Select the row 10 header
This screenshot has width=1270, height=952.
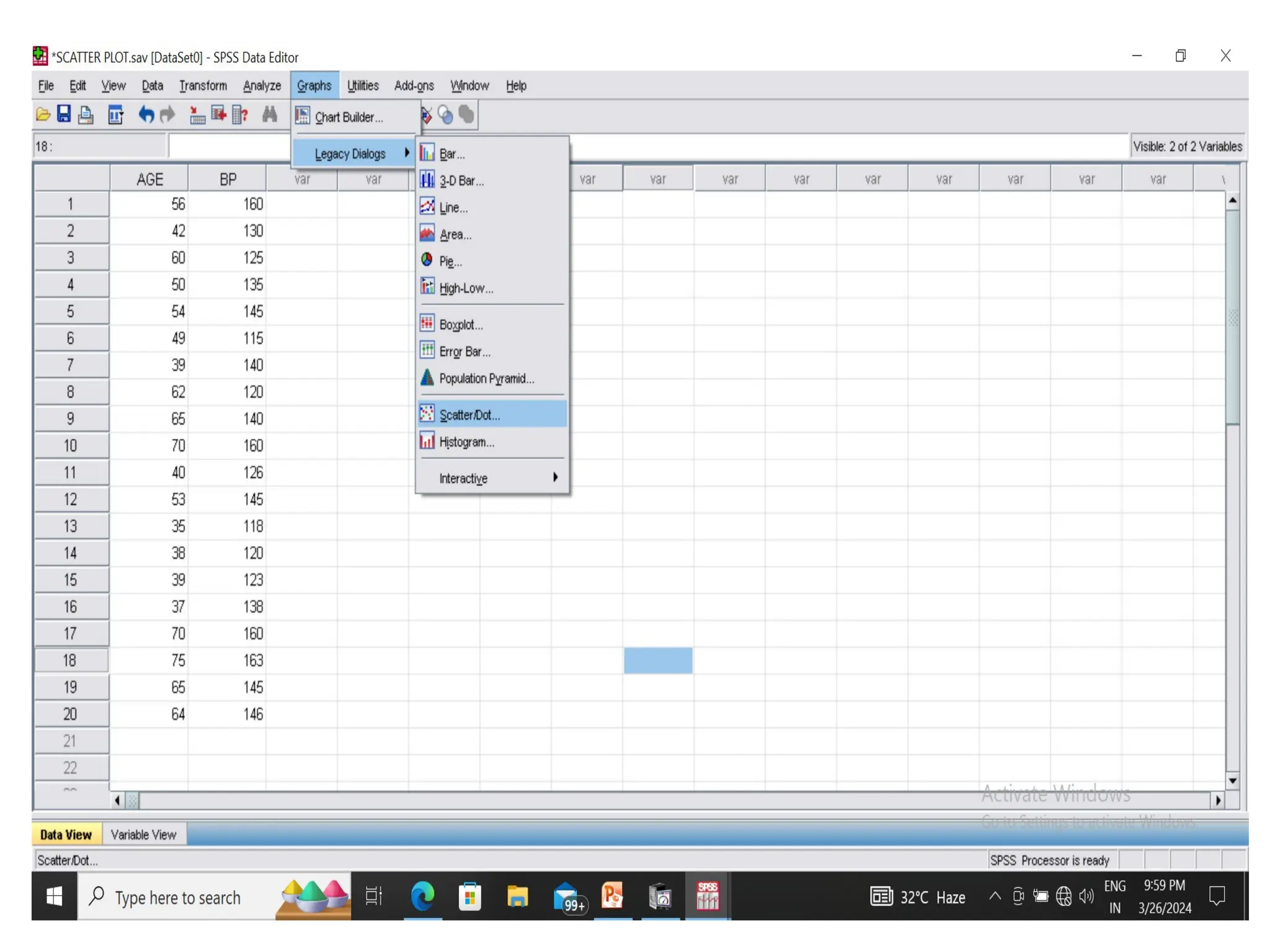(x=71, y=446)
